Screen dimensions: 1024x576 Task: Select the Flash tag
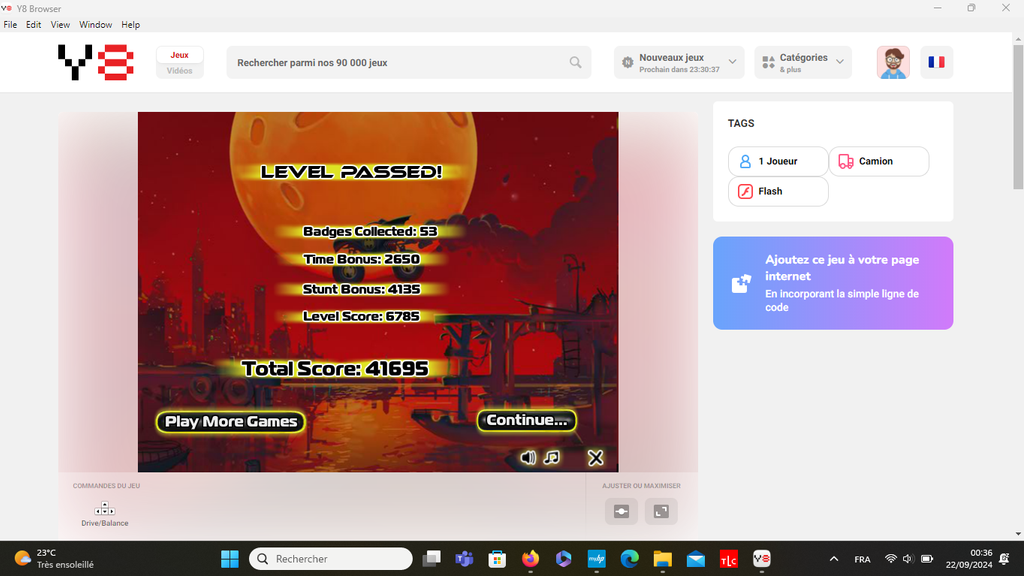point(778,191)
